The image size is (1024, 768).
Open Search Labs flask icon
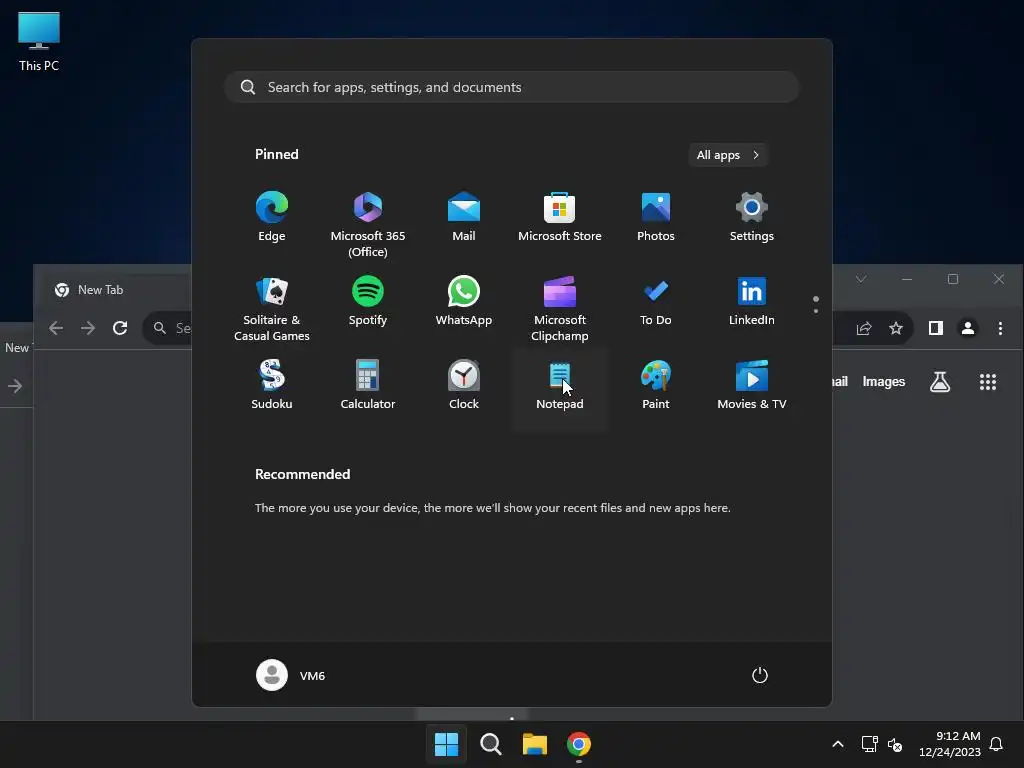(x=940, y=382)
